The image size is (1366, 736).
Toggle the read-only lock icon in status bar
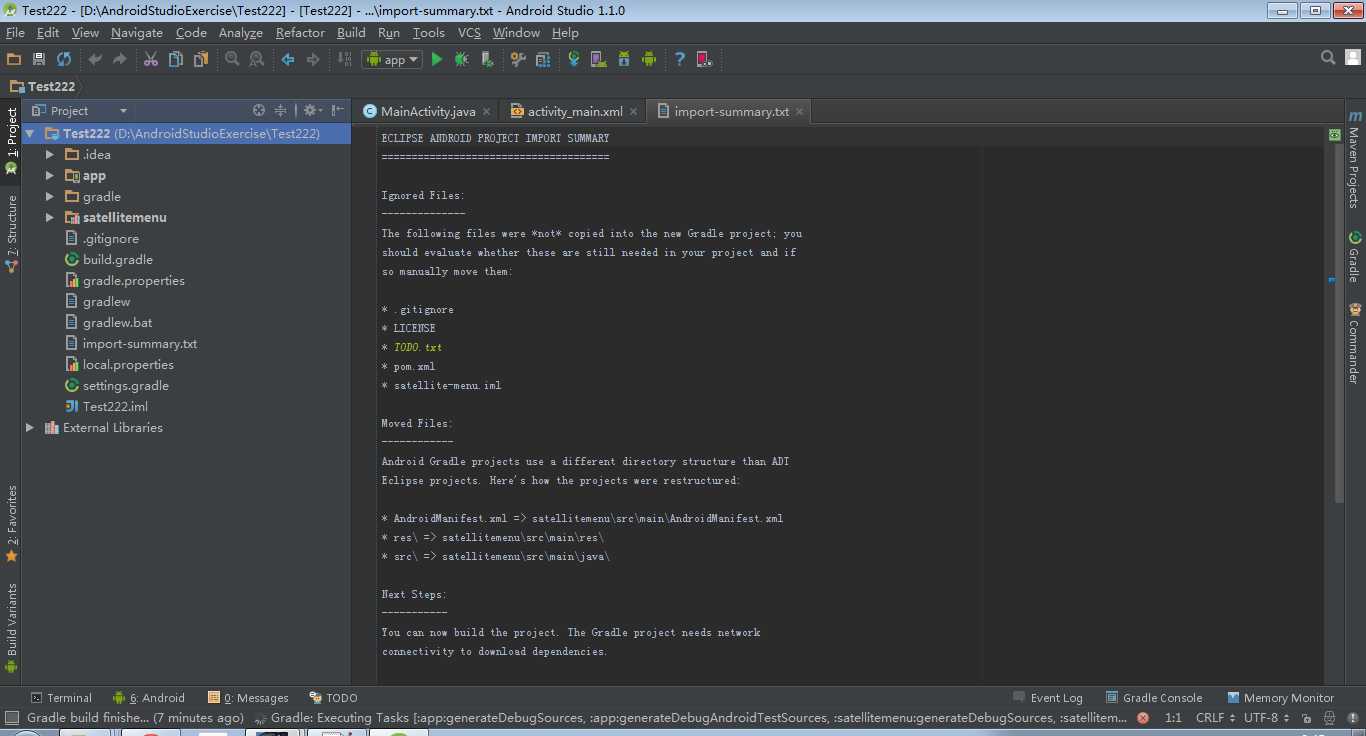1307,717
